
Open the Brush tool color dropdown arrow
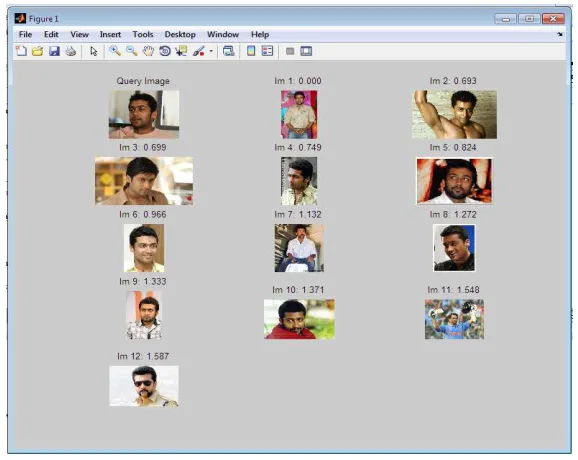point(211,51)
